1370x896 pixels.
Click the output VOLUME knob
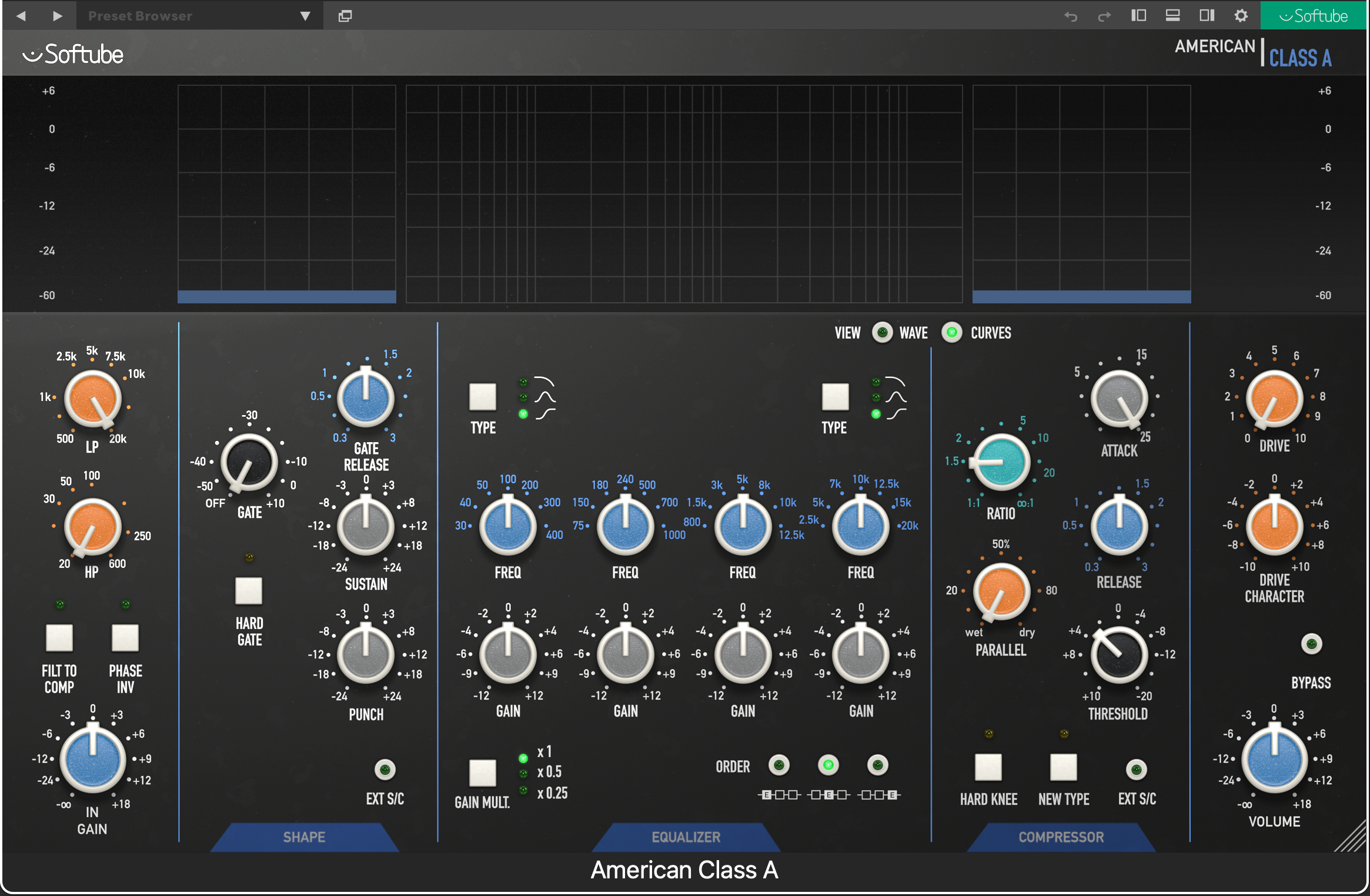[1274, 758]
